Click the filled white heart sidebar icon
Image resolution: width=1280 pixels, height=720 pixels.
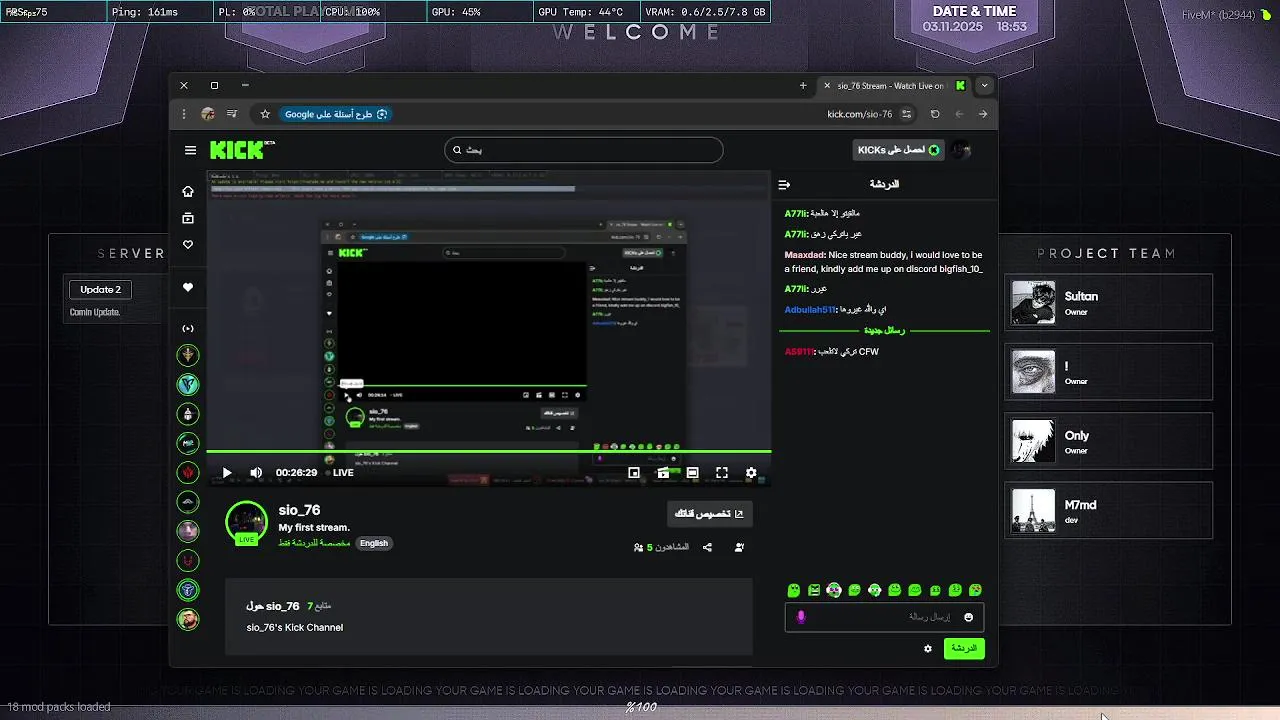pyautogui.click(x=188, y=287)
